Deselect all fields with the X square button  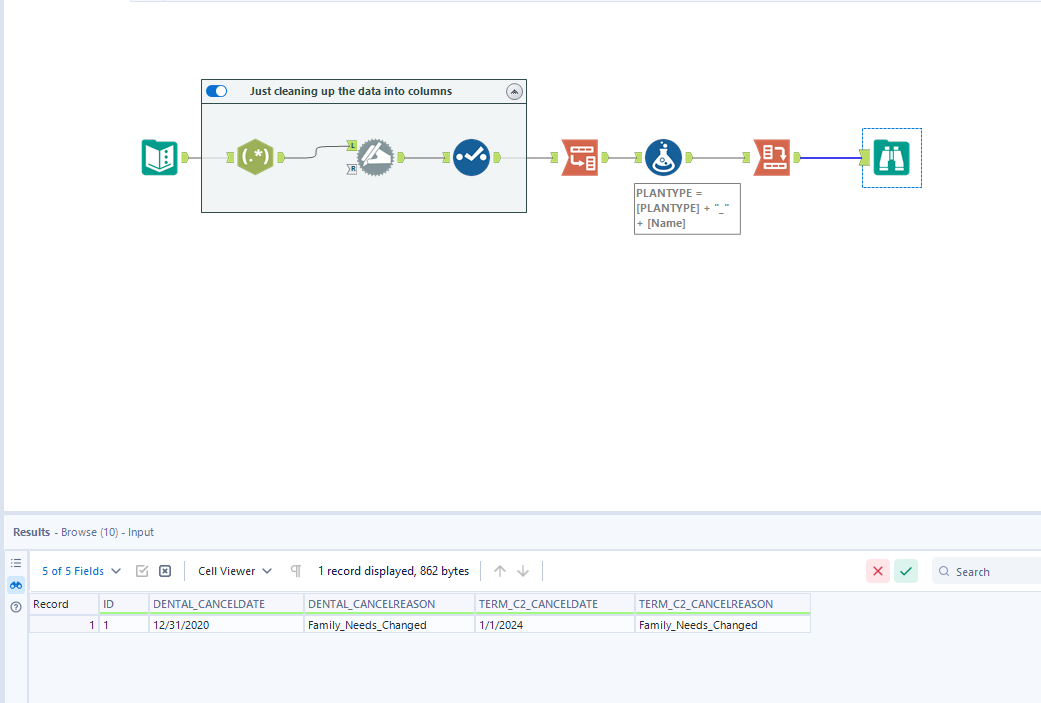pos(165,570)
